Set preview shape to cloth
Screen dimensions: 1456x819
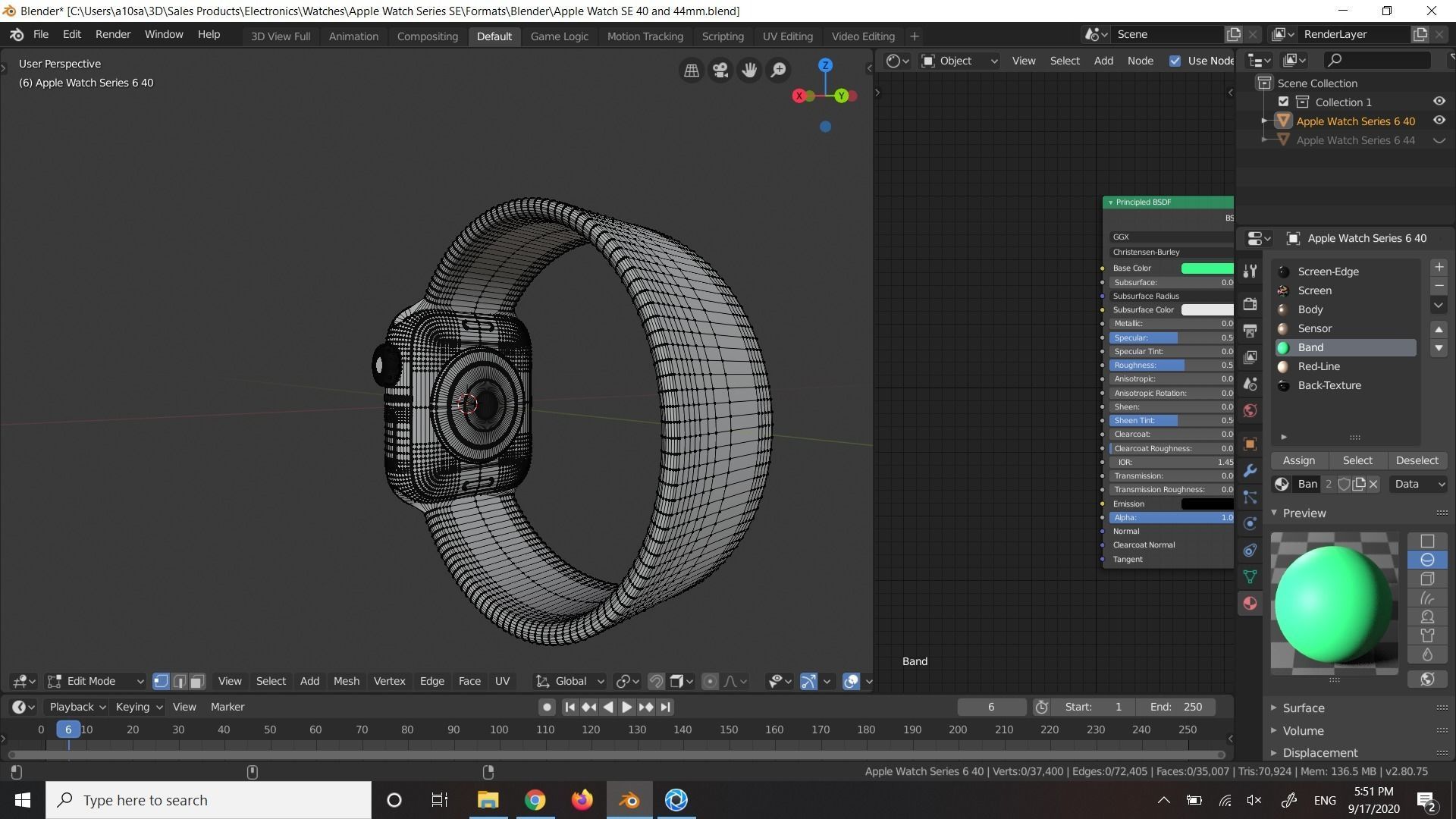(1427, 635)
